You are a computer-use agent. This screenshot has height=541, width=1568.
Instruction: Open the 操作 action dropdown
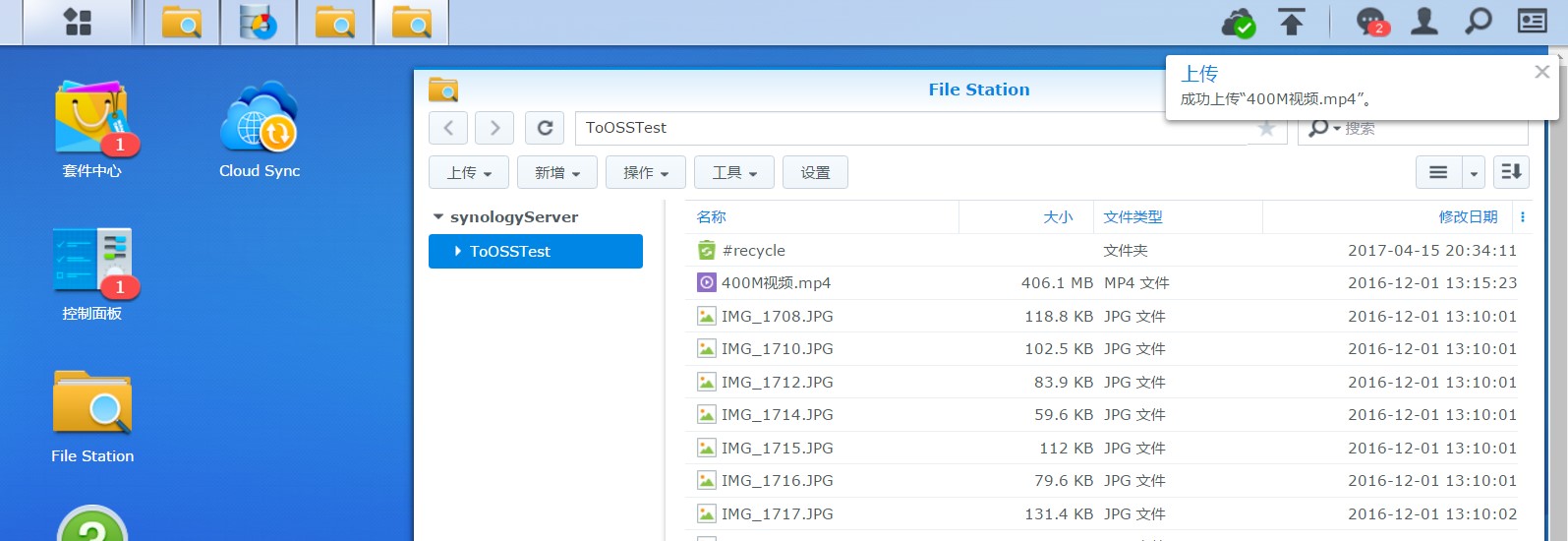click(x=646, y=172)
